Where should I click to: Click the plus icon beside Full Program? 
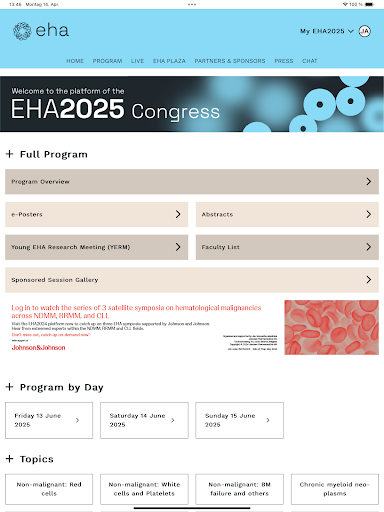click(x=10, y=154)
